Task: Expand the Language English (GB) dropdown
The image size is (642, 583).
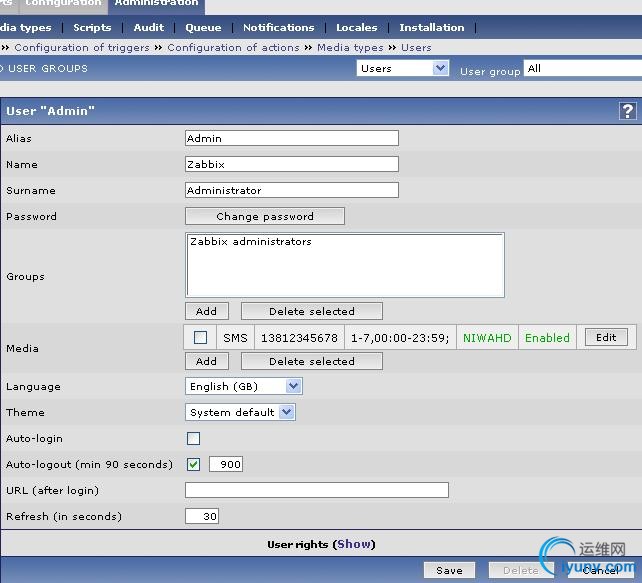Action: point(244,386)
